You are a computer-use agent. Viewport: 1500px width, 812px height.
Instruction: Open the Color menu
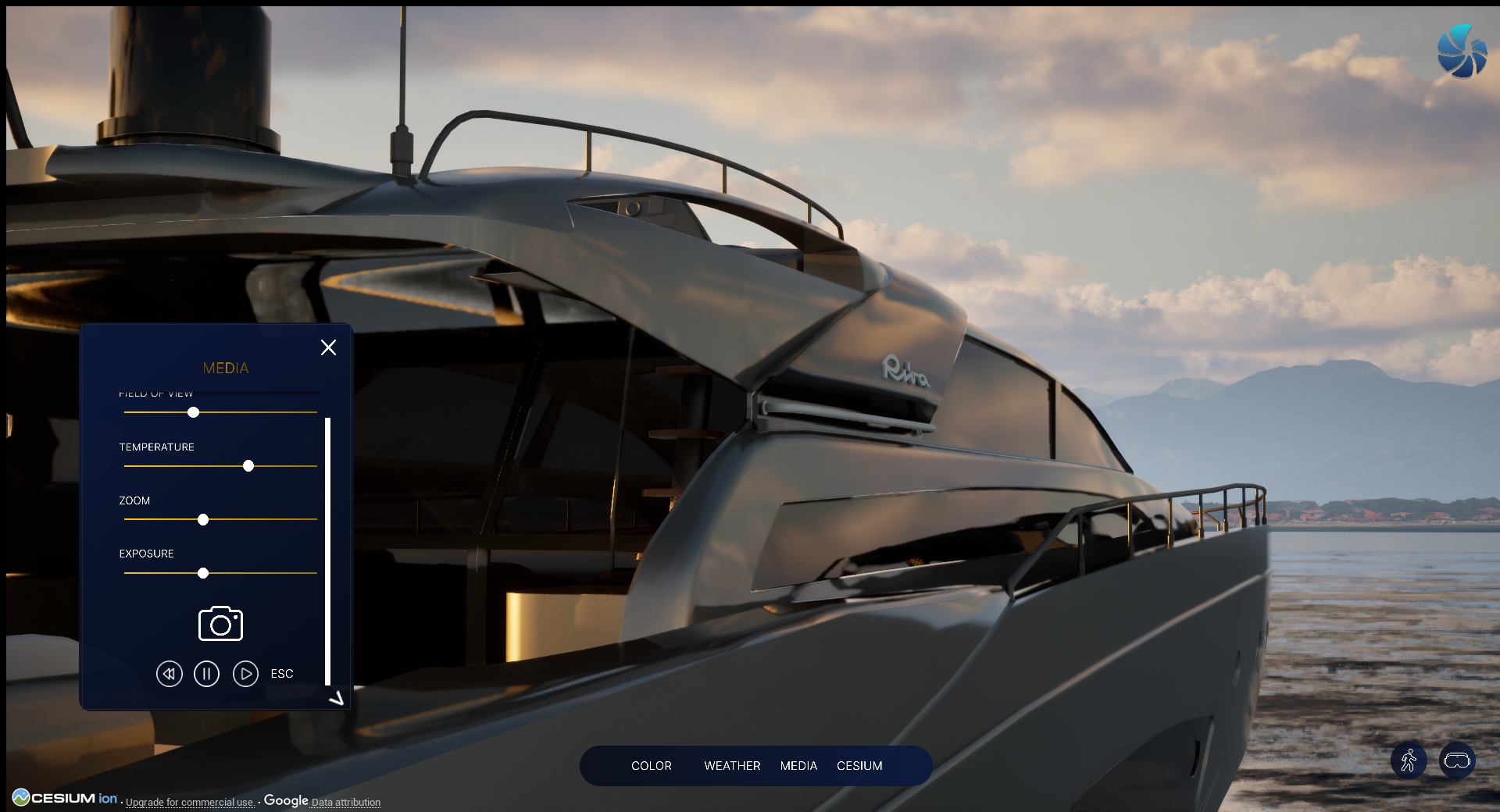point(651,766)
